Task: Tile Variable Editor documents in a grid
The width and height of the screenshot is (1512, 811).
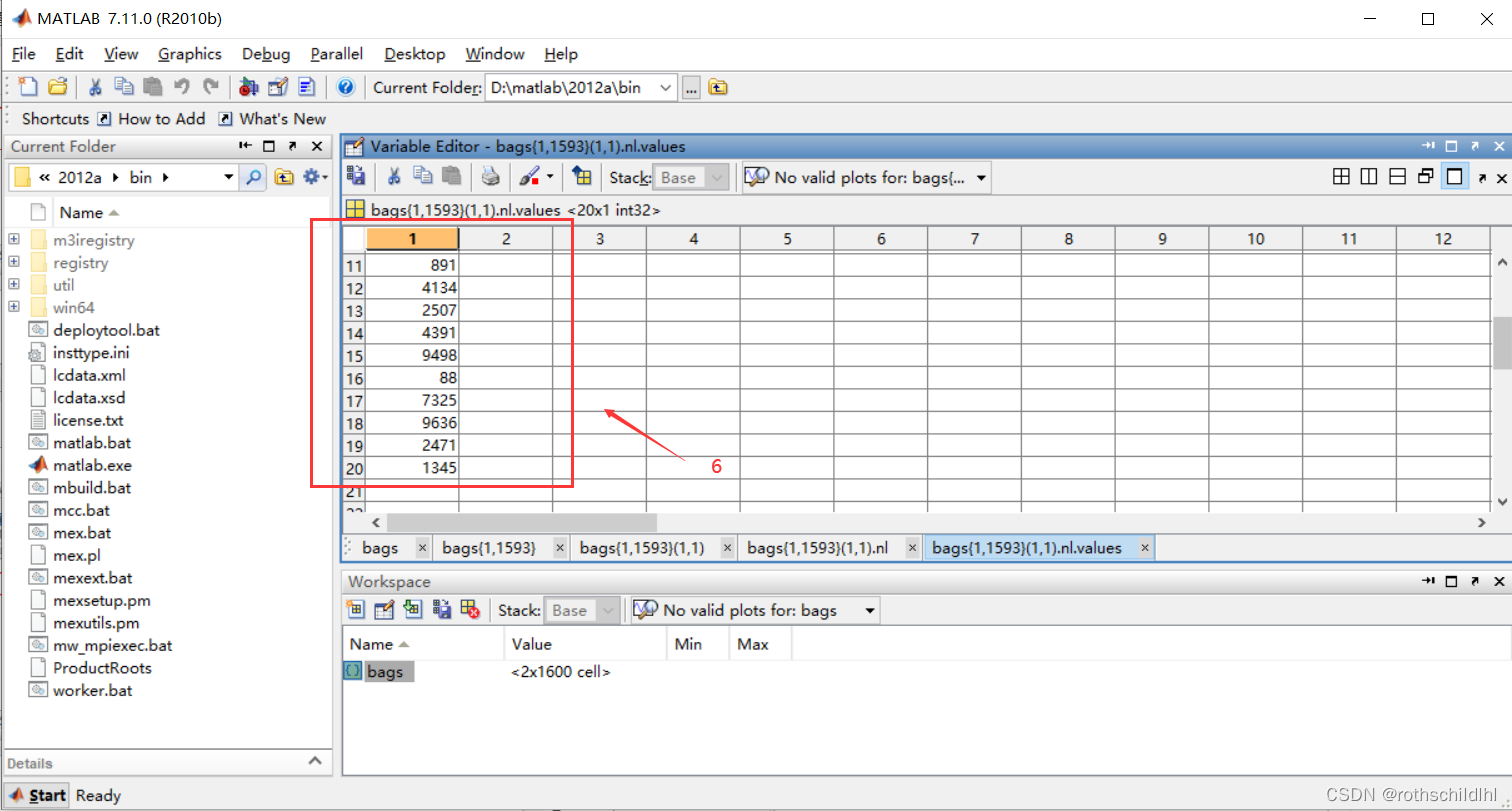Action: pos(1342,177)
